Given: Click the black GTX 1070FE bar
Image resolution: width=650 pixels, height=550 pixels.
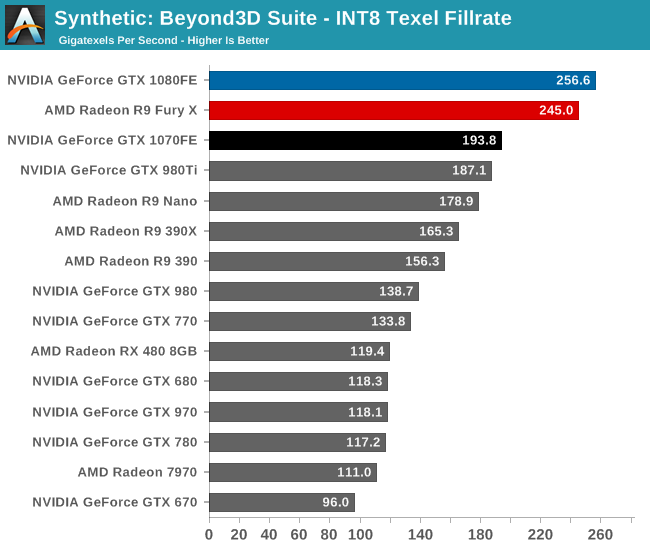Looking at the screenshot, I should [356, 141].
